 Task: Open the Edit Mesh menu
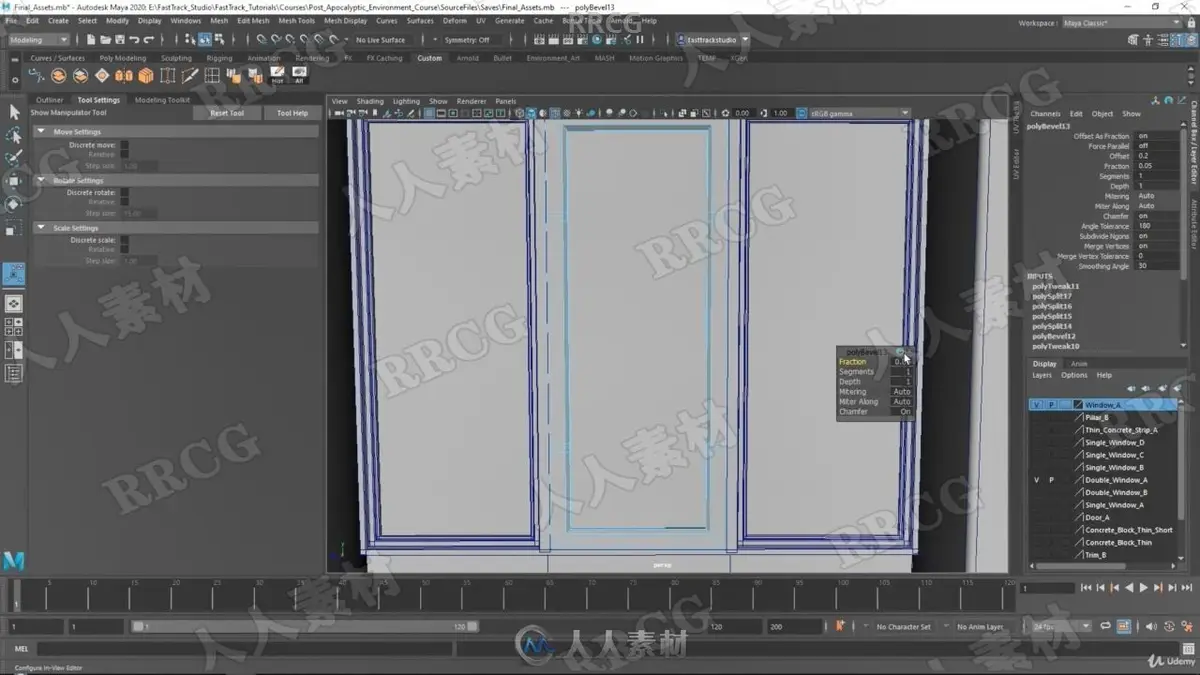click(253, 20)
